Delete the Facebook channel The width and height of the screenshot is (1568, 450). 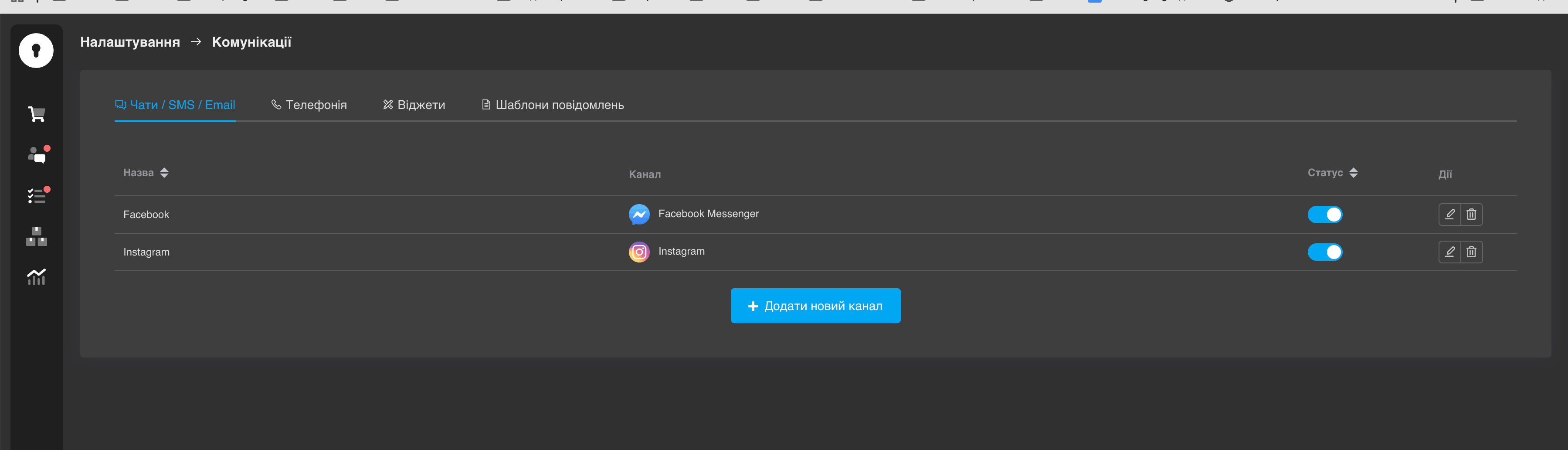(x=1471, y=215)
